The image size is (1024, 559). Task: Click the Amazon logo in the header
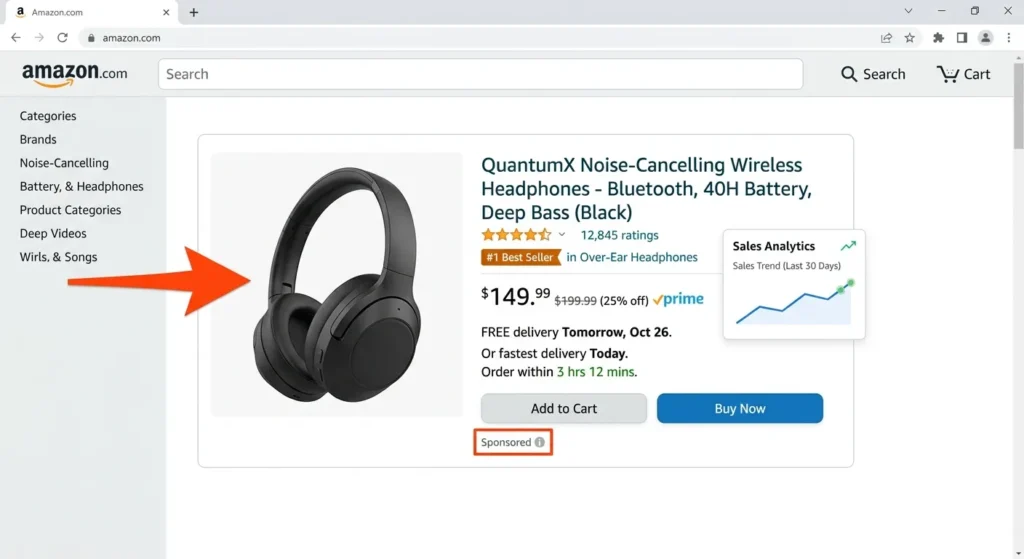coord(75,74)
